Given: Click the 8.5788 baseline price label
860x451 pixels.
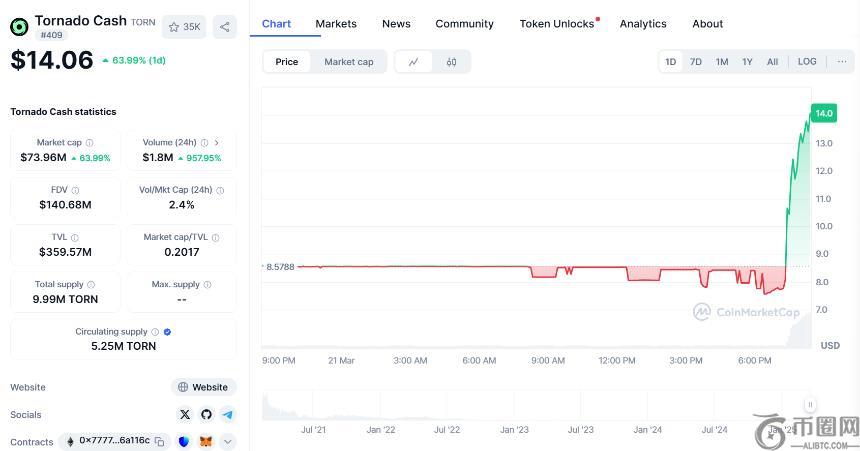Looking at the screenshot, I should click(280, 267).
